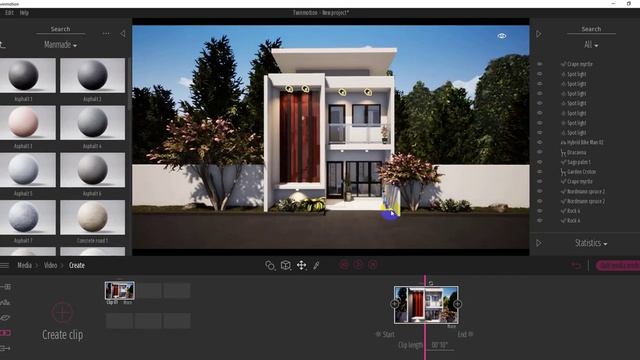Click the eye icon in viewport corner
640x360 pixels.
tap(502, 36)
